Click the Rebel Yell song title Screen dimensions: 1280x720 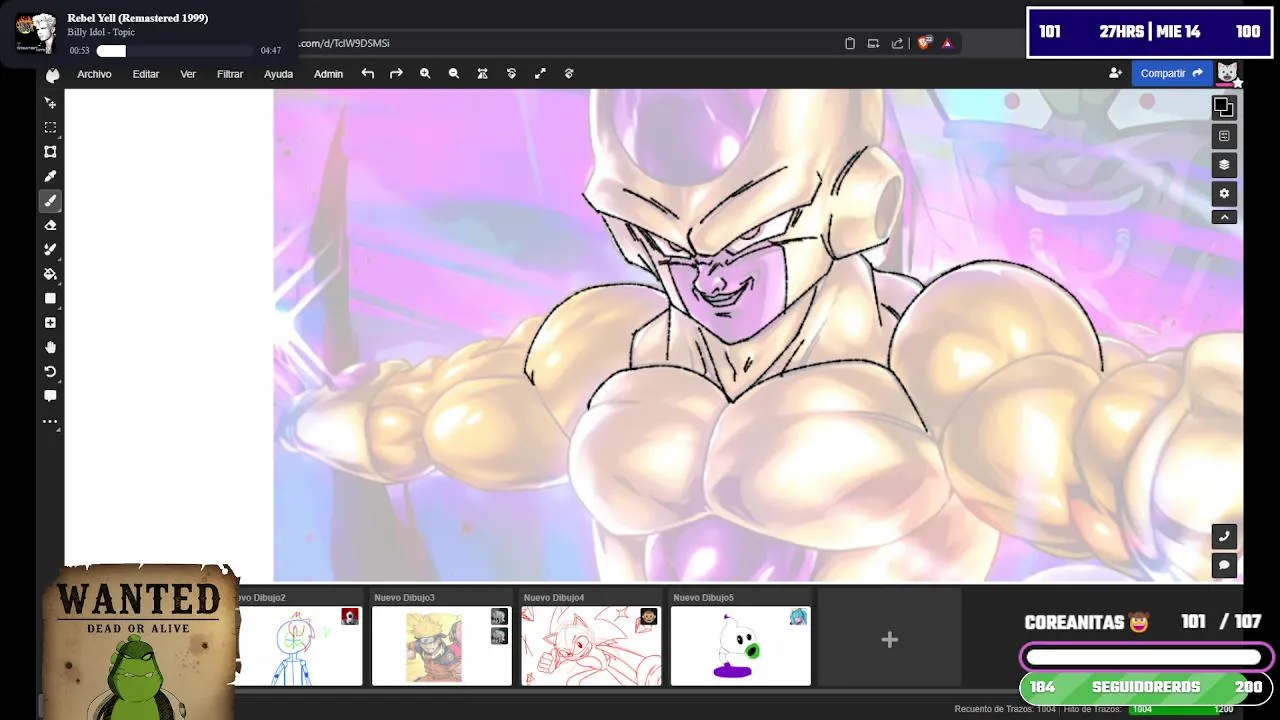click(x=138, y=18)
